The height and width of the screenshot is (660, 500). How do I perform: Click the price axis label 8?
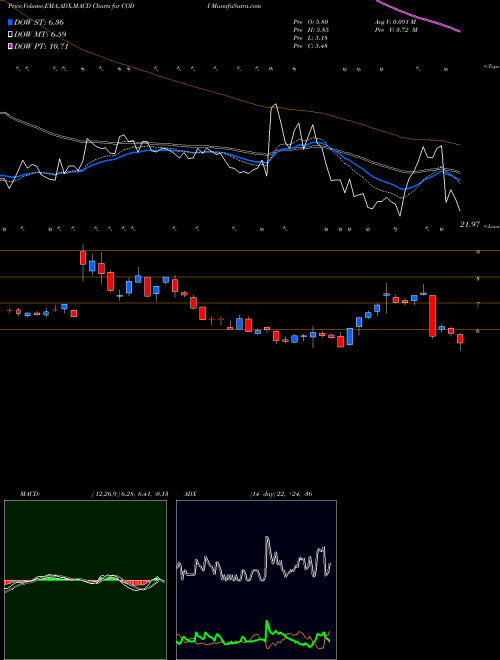point(478,279)
